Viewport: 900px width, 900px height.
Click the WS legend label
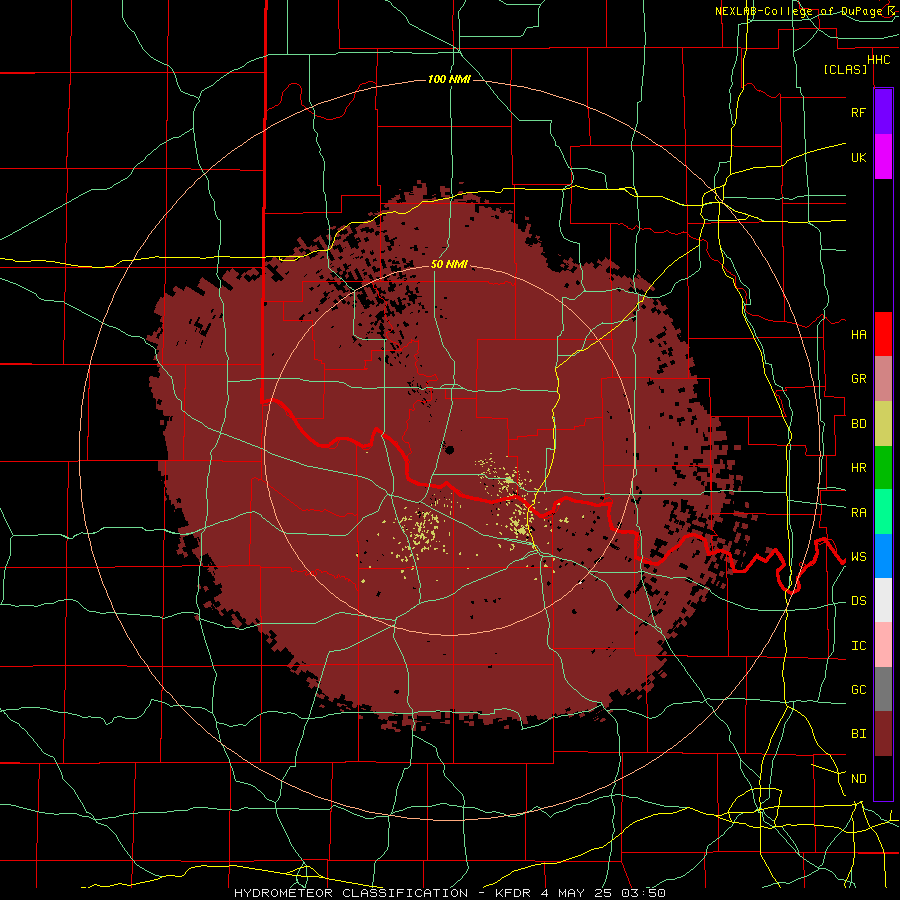(x=858, y=556)
